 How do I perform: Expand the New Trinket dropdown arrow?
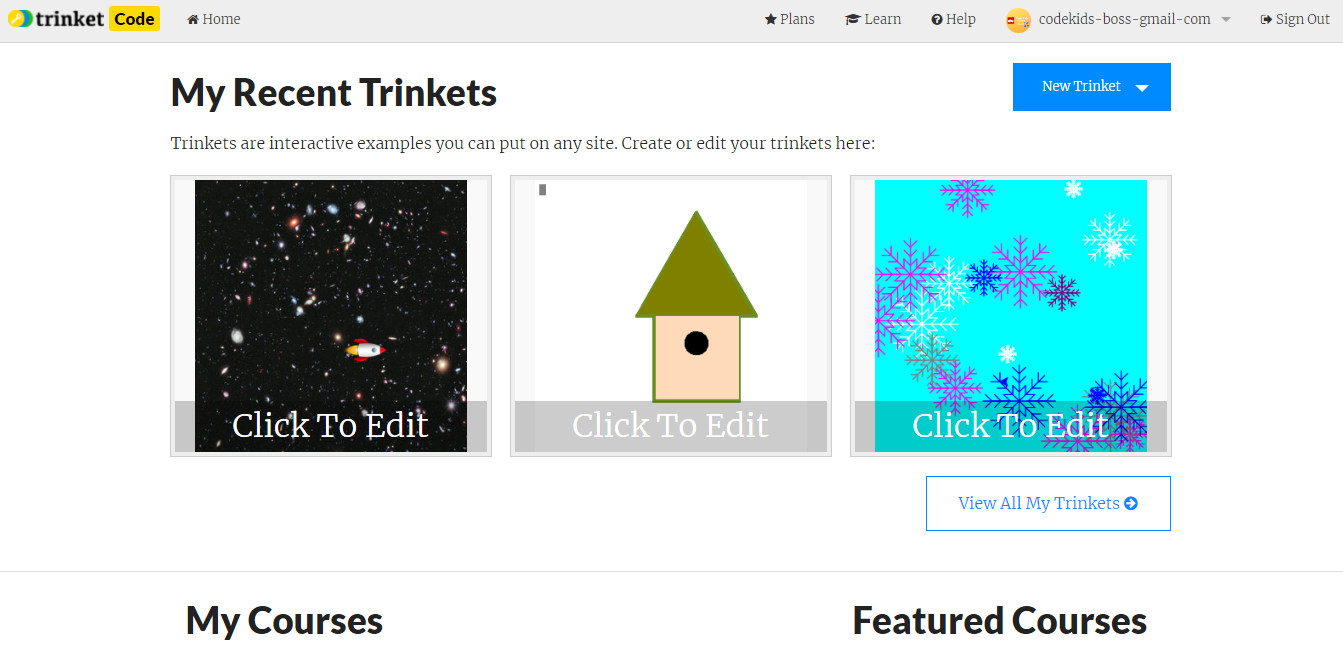coord(1142,88)
